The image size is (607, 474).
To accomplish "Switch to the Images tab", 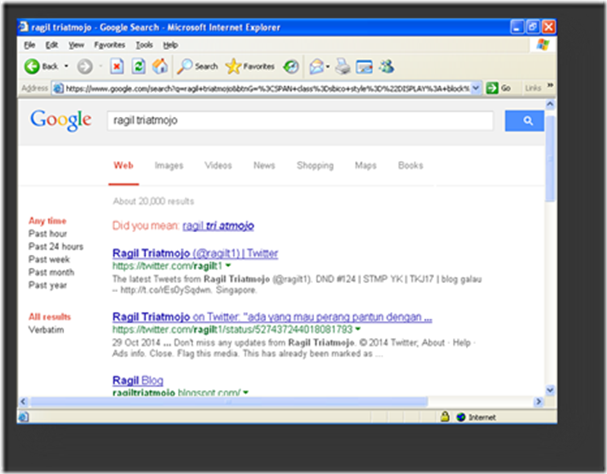I will click(x=169, y=166).
